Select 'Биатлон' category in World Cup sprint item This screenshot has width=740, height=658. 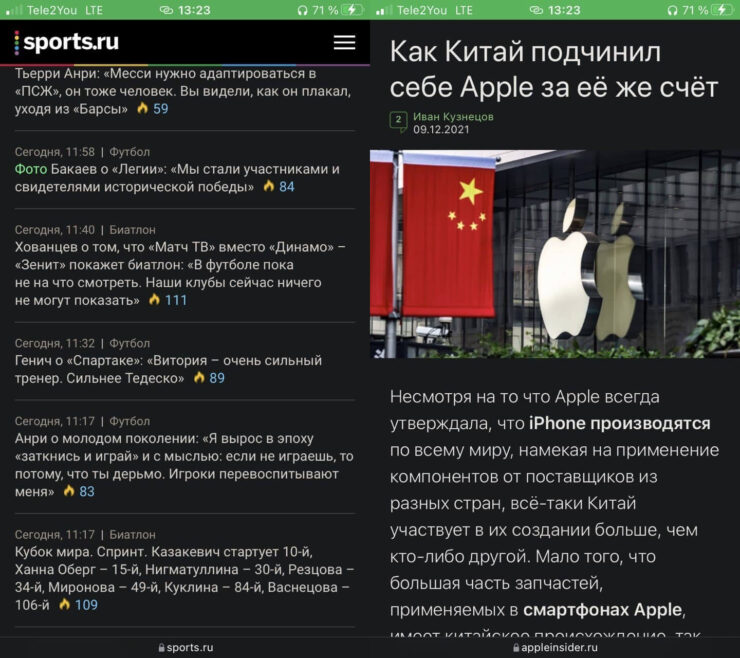click(x=133, y=534)
